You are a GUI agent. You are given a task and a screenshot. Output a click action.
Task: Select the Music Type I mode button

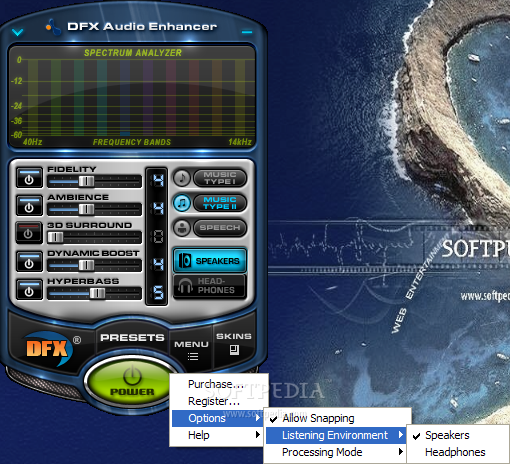[220, 178]
